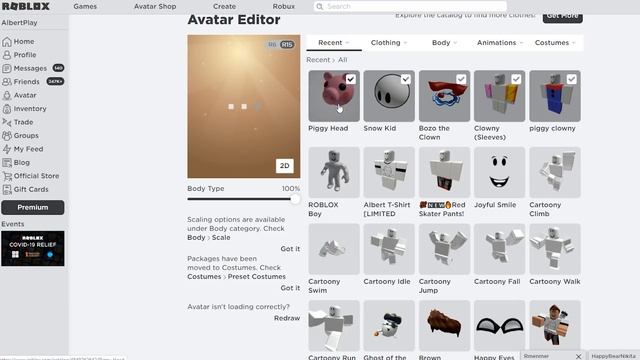The width and height of the screenshot is (640, 360).
Task: Toggle the 2D avatar view
Action: click(284, 166)
